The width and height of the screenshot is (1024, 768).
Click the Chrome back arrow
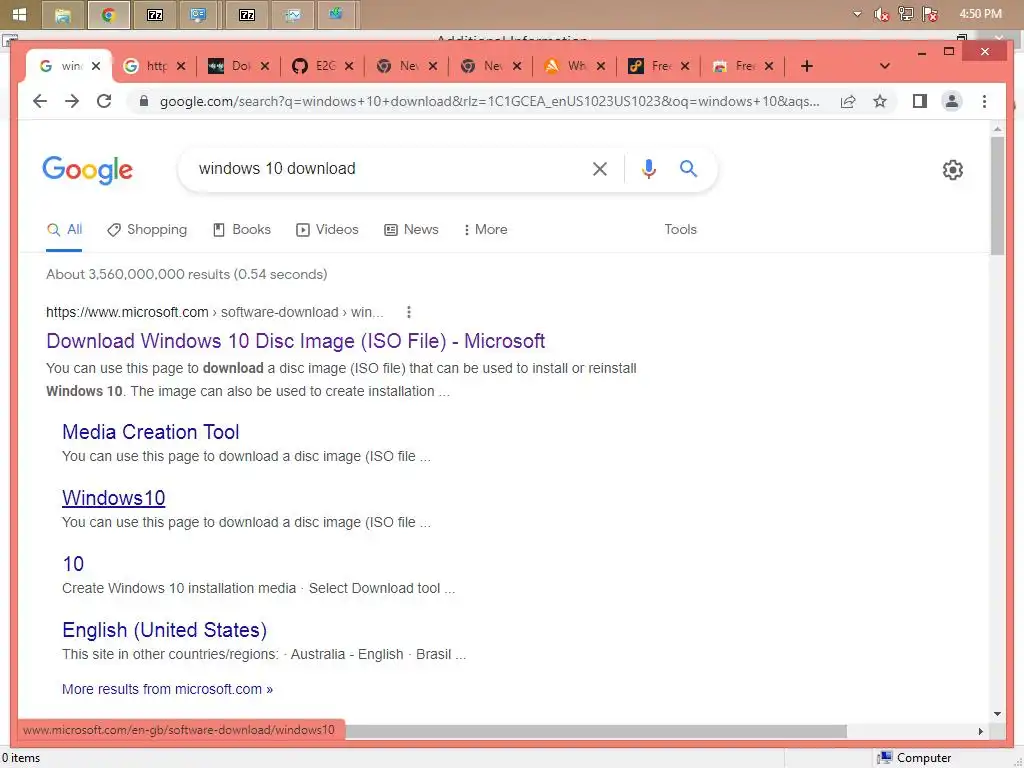coord(40,101)
